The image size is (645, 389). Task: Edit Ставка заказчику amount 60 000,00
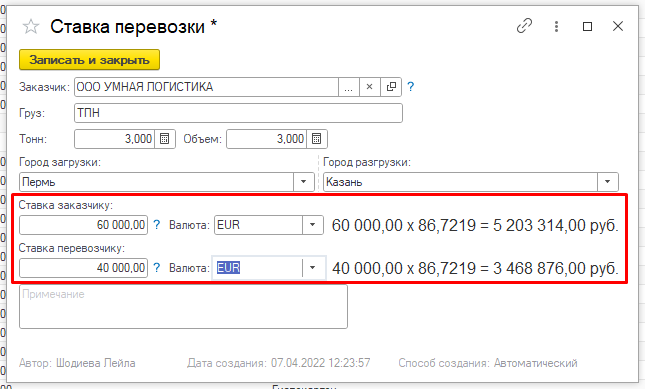[84, 225]
